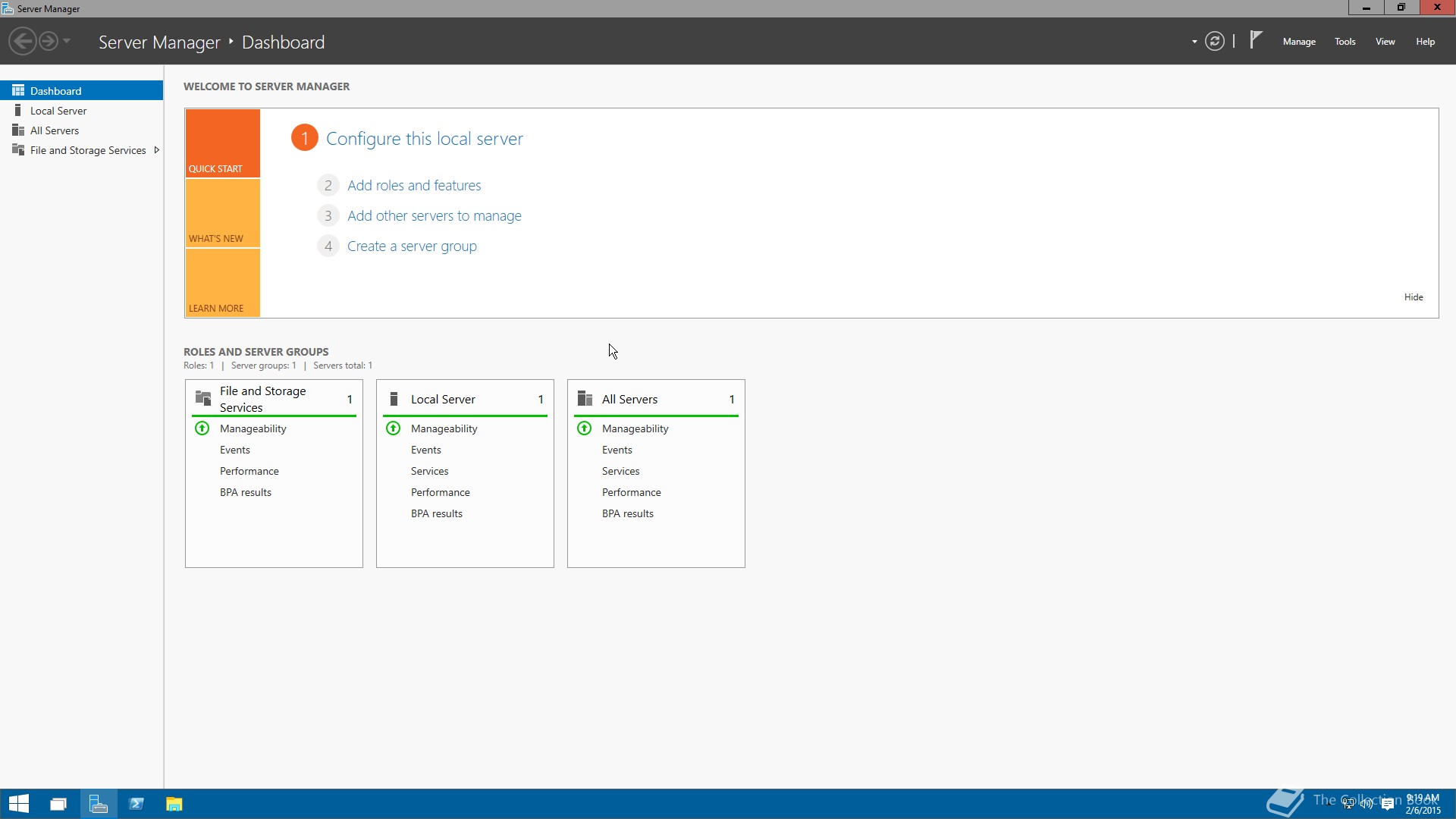Select Local Server in the left pane
1456x819 pixels.
[x=82, y=111]
